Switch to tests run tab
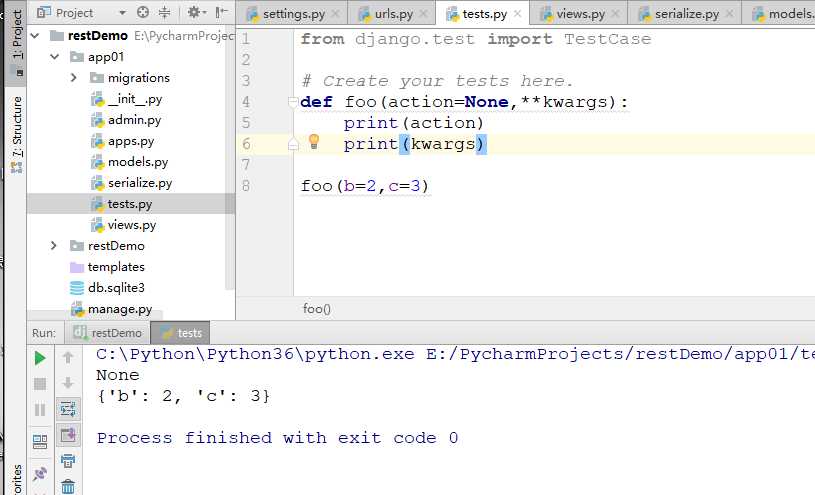This screenshot has height=495, width=815. pyautogui.click(x=180, y=333)
